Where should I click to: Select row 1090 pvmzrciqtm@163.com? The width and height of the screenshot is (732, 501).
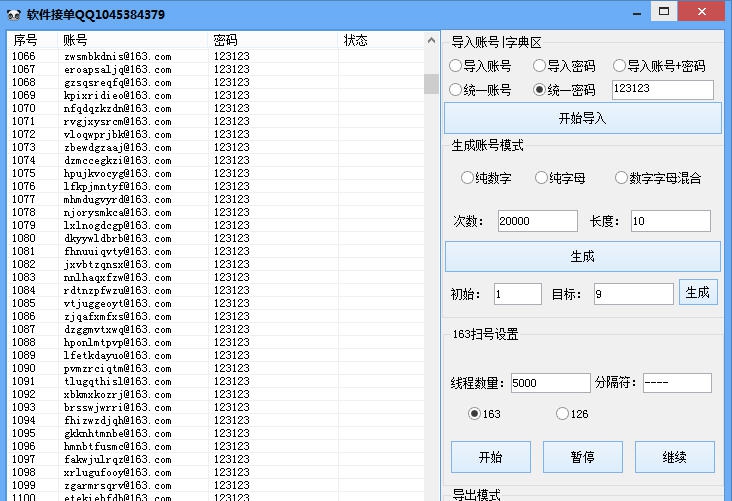tap(216, 368)
